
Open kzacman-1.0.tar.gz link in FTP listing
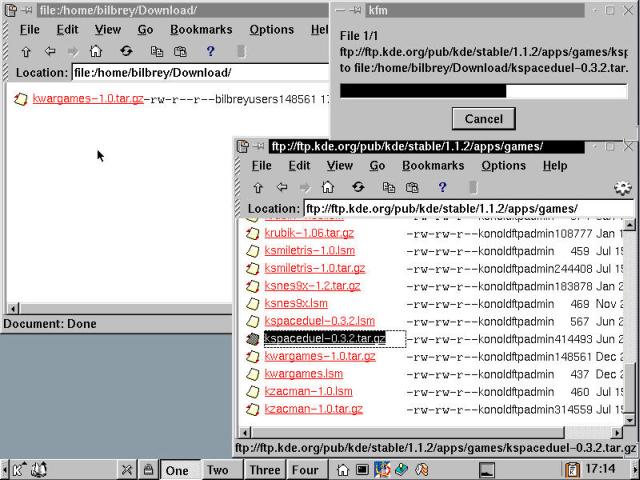click(x=314, y=409)
